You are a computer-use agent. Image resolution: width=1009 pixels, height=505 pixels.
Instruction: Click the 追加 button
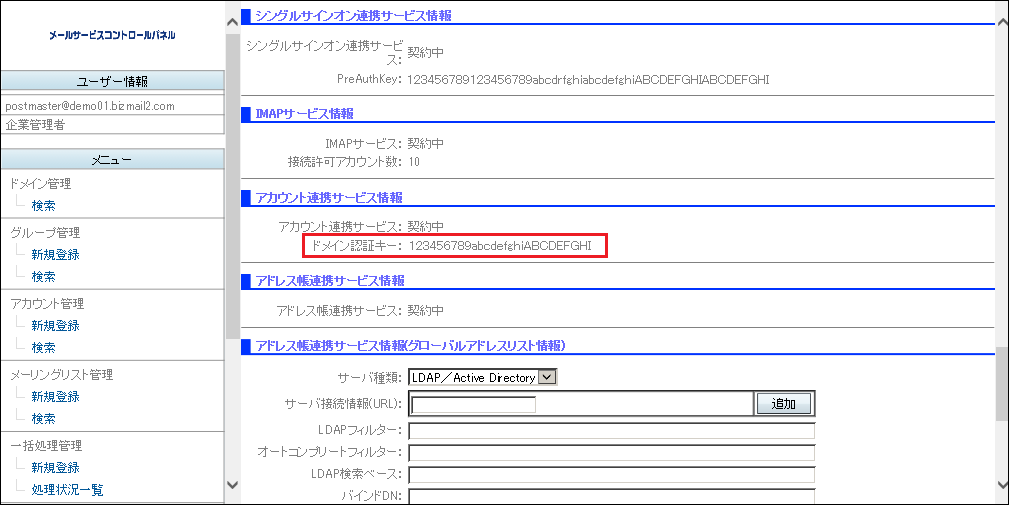click(783, 404)
